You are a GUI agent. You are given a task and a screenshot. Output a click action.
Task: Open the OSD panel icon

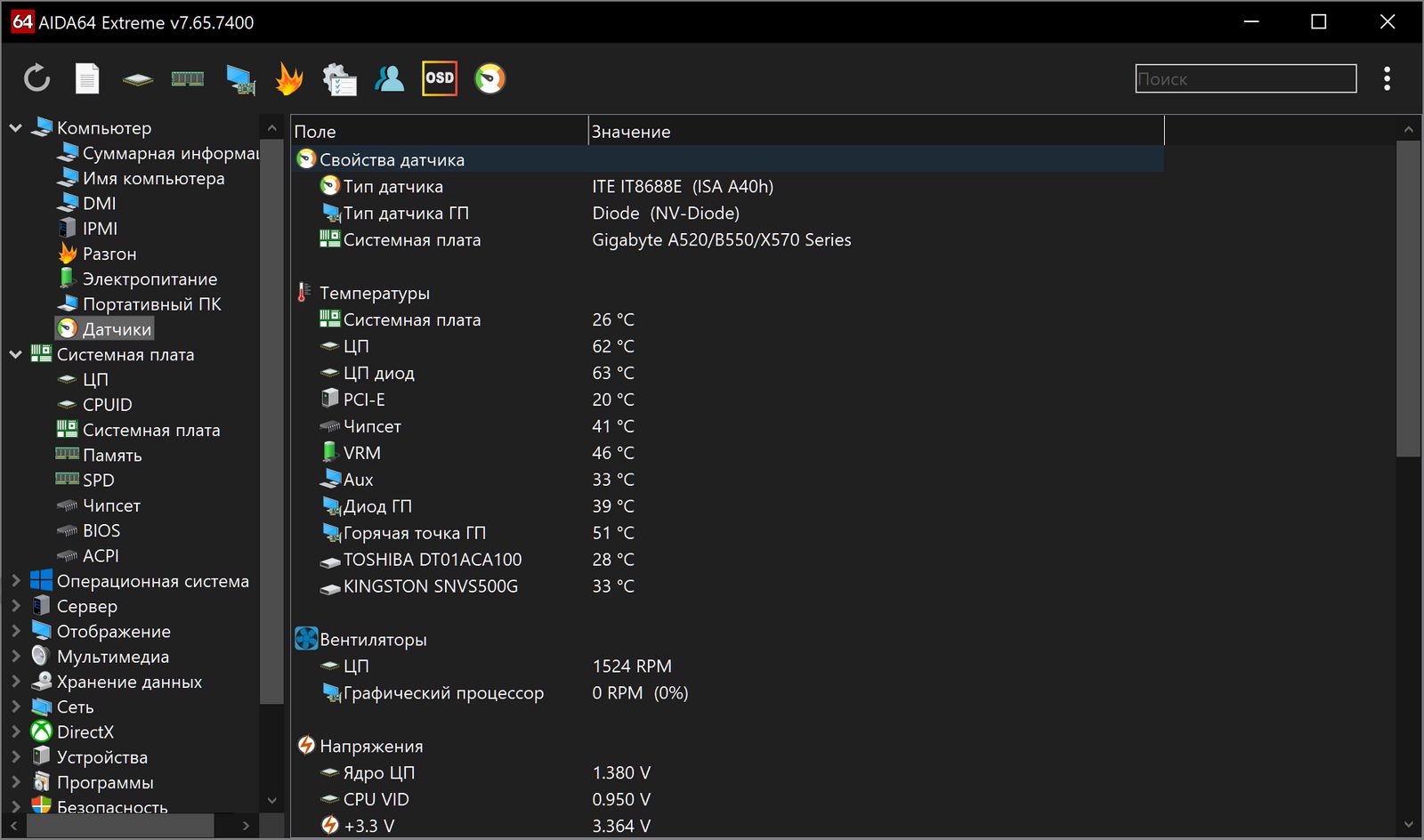click(x=439, y=78)
